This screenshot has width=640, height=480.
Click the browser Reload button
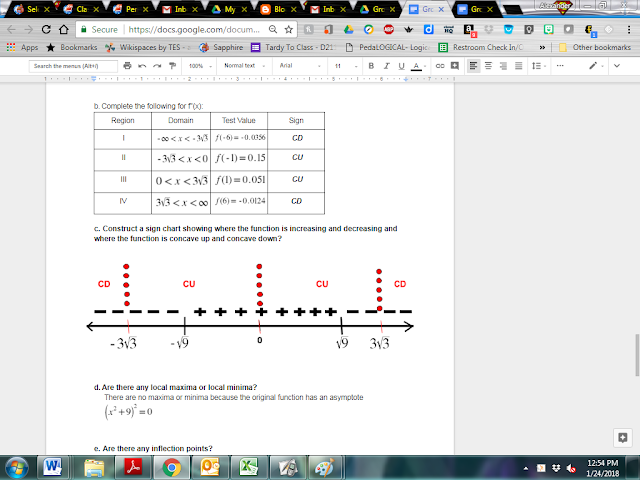pyautogui.click(x=46, y=29)
